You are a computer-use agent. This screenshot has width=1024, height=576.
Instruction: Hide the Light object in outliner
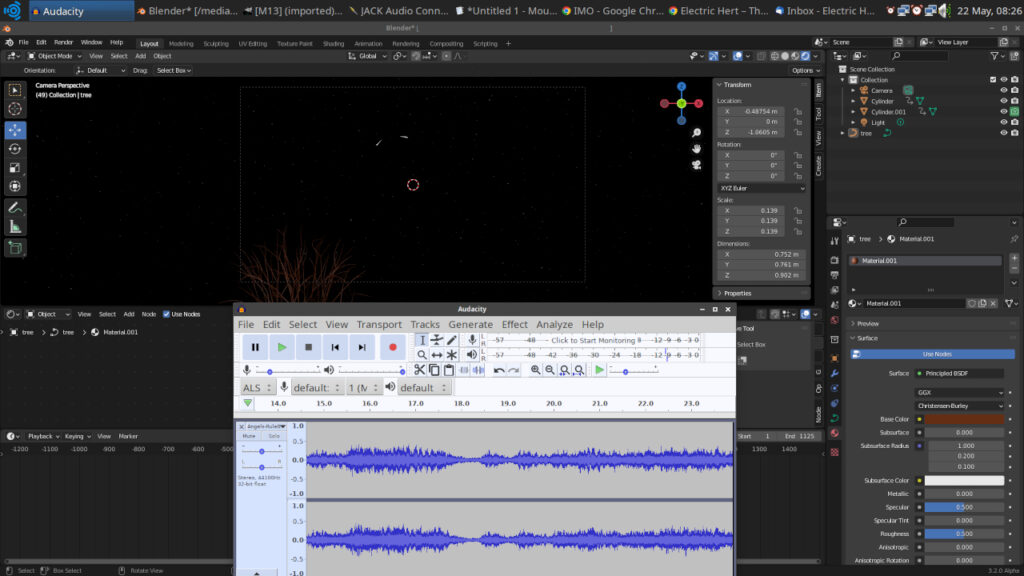(1004, 122)
